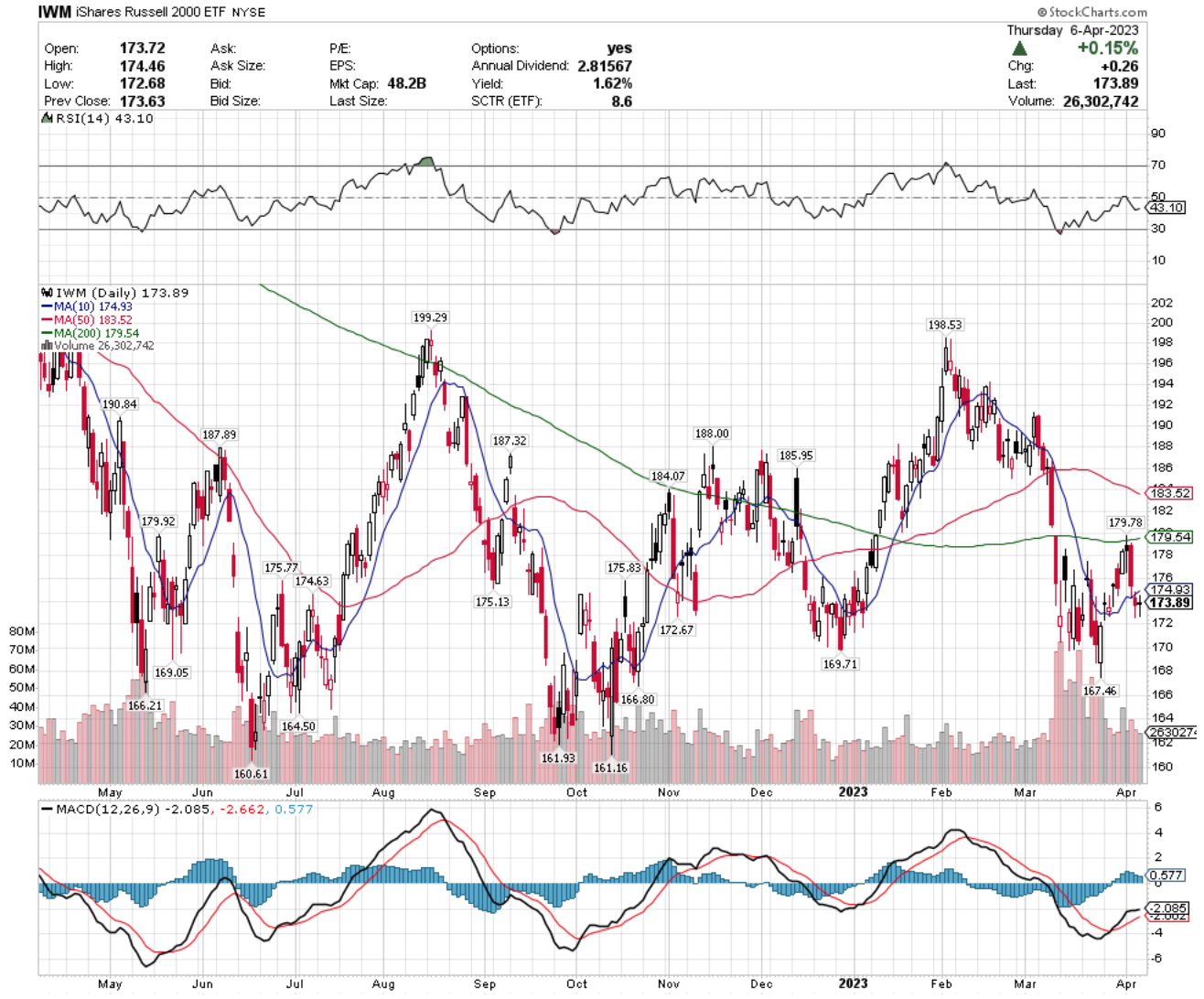Click the 184.07 November price label
Image resolution: width=1204 pixels, height=999 pixels.
coord(668,477)
